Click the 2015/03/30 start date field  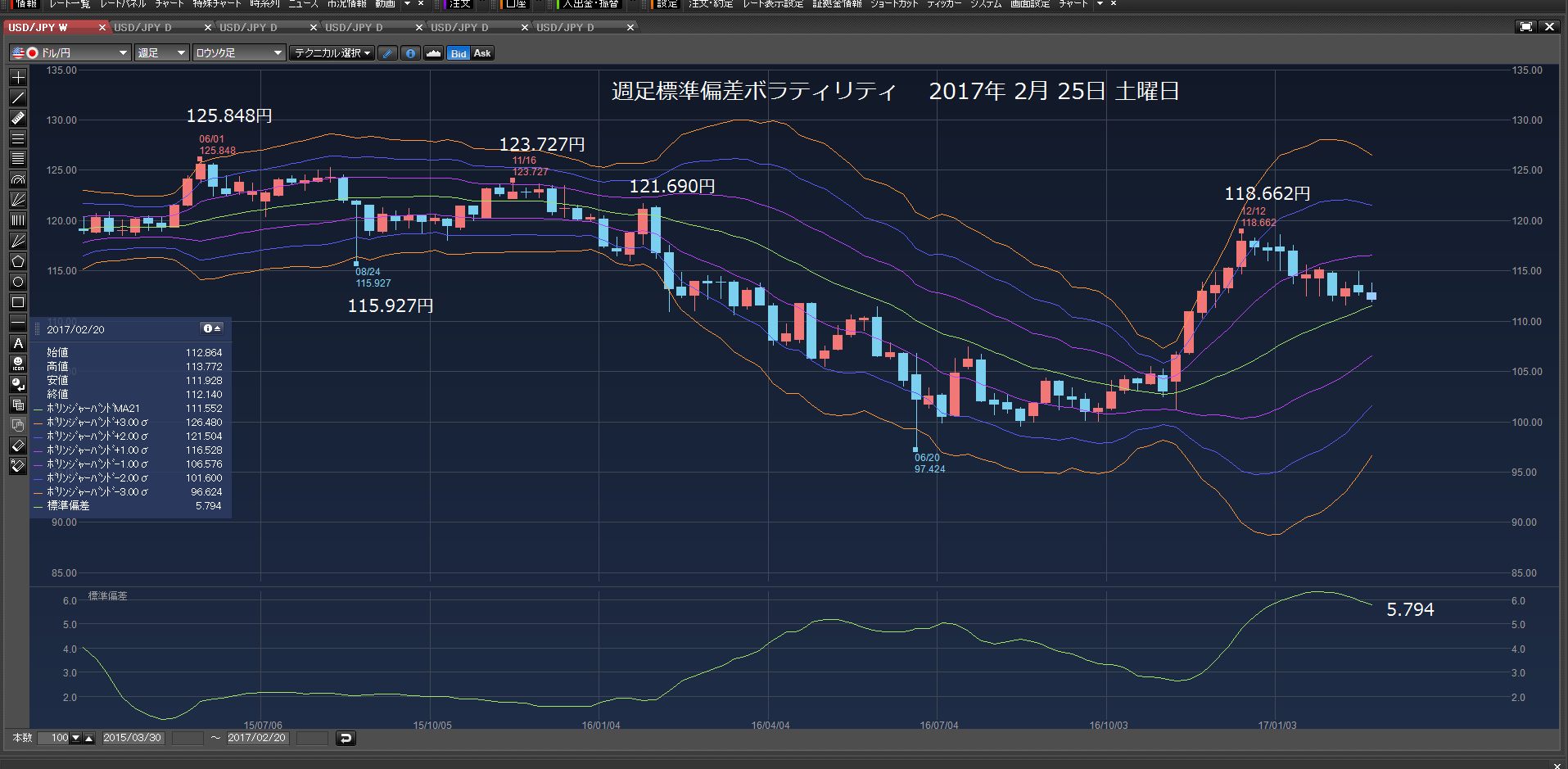[x=133, y=738]
